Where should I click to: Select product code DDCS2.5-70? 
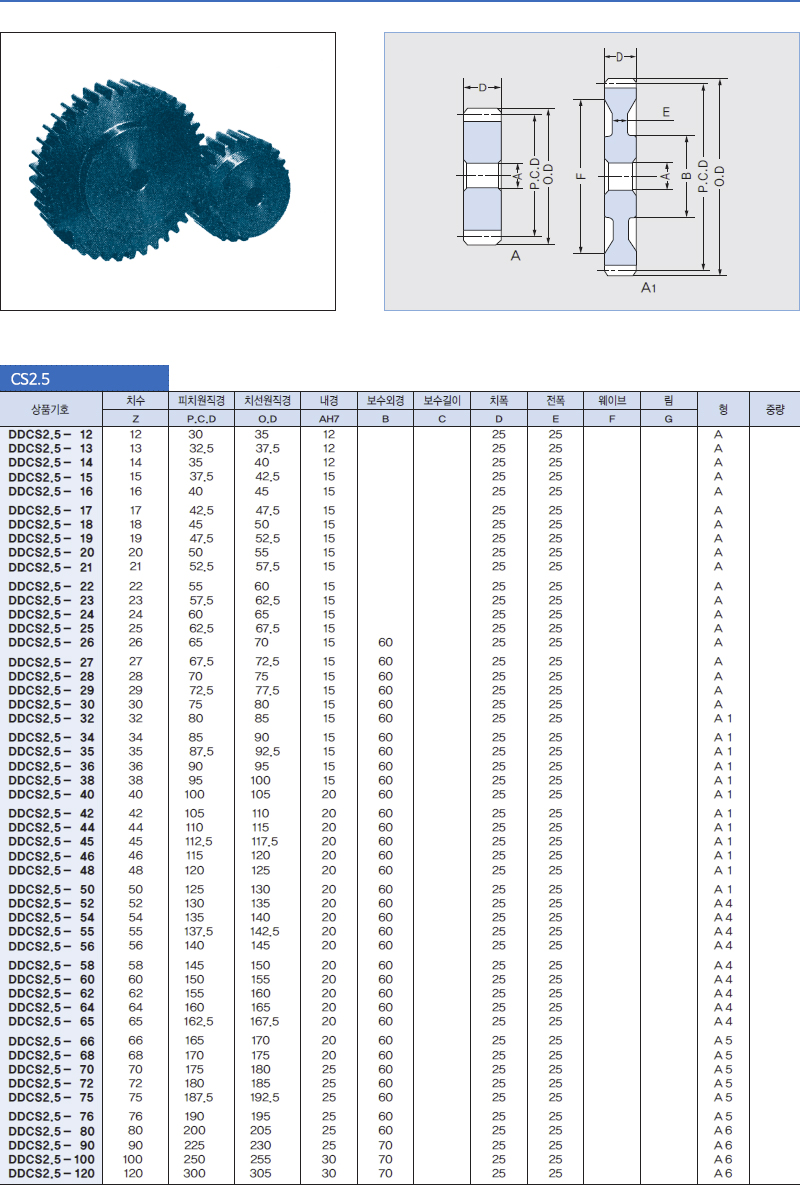pyautogui.click(x=50, y=1069)
